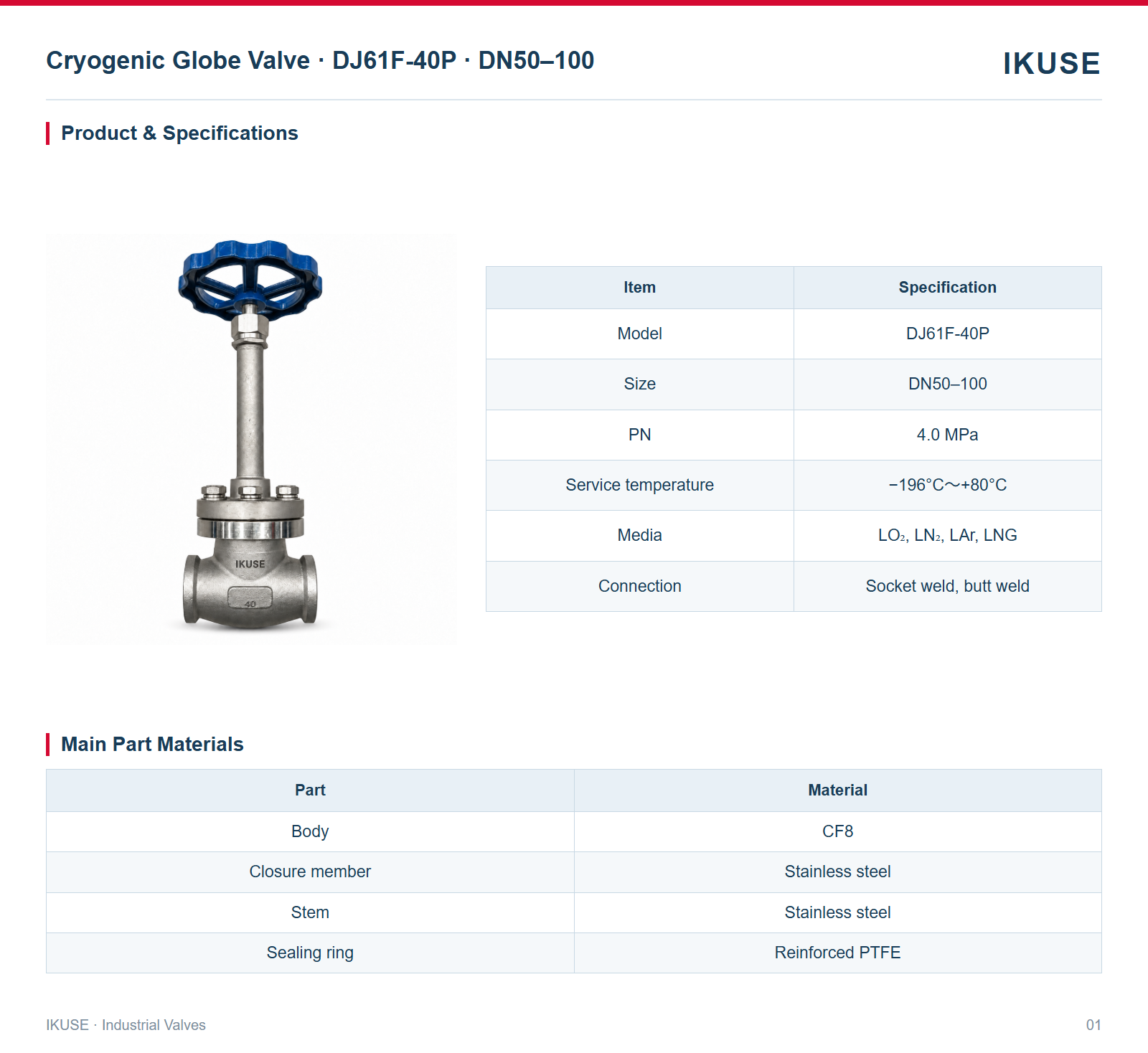This screenshot has width=1148, height=1053.
Task: Click the 'PN' row label
Action: pos(639,435)
